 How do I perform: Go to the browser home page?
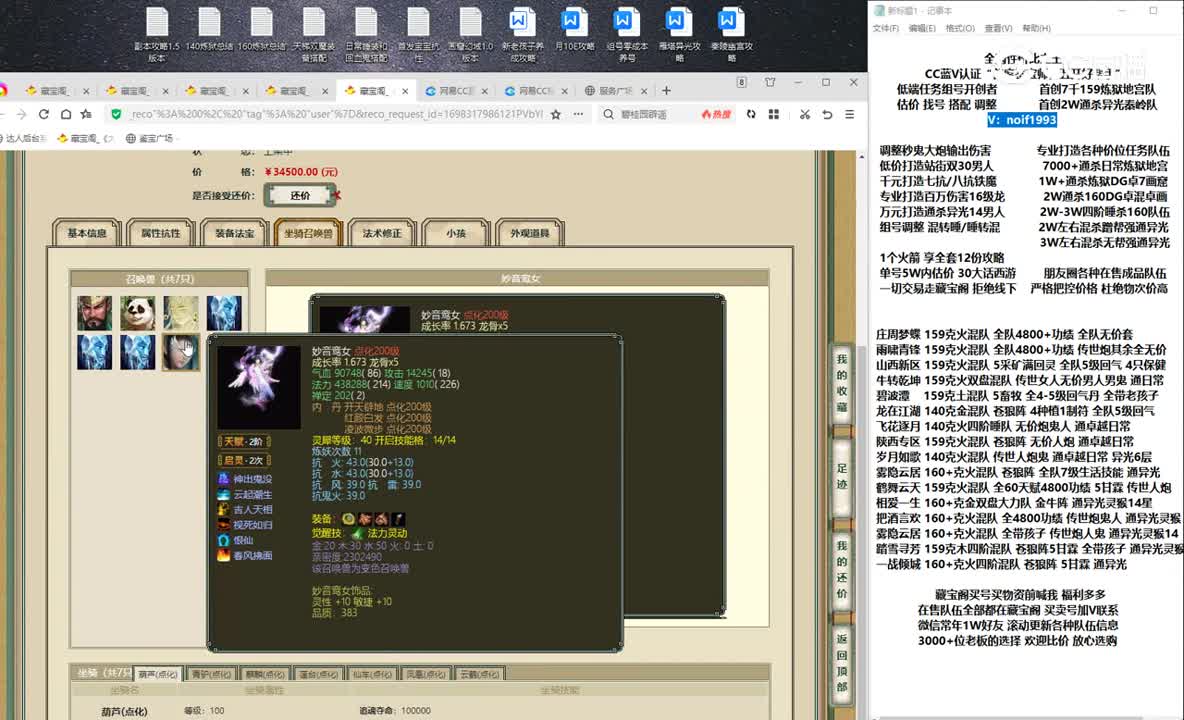pyautogui.click(x=66, y=114)
